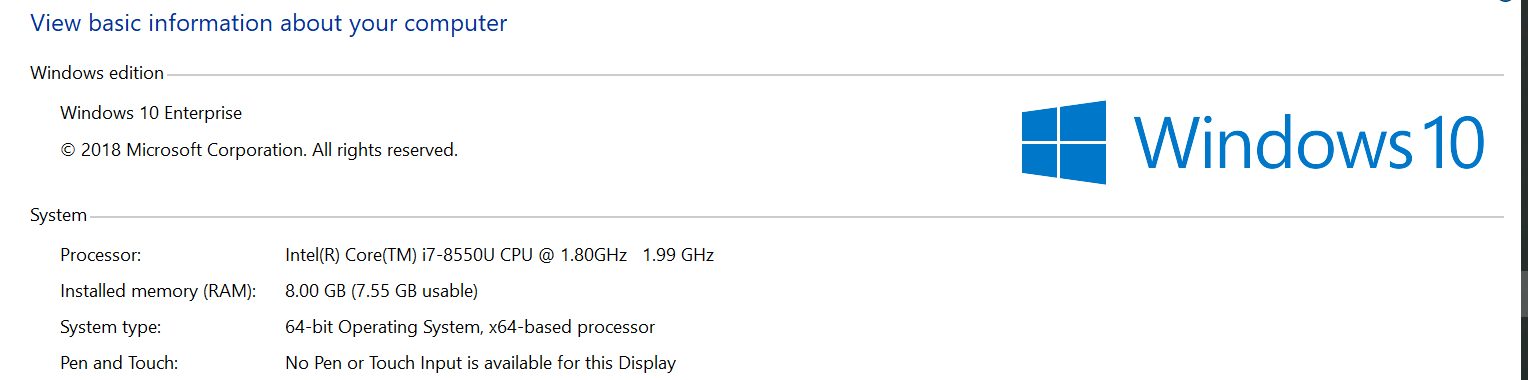Click the 'Pen and Touch:' label
The height and width of the screenshot is (380, 1528).
pyautogui.click(x=119, y=363)
